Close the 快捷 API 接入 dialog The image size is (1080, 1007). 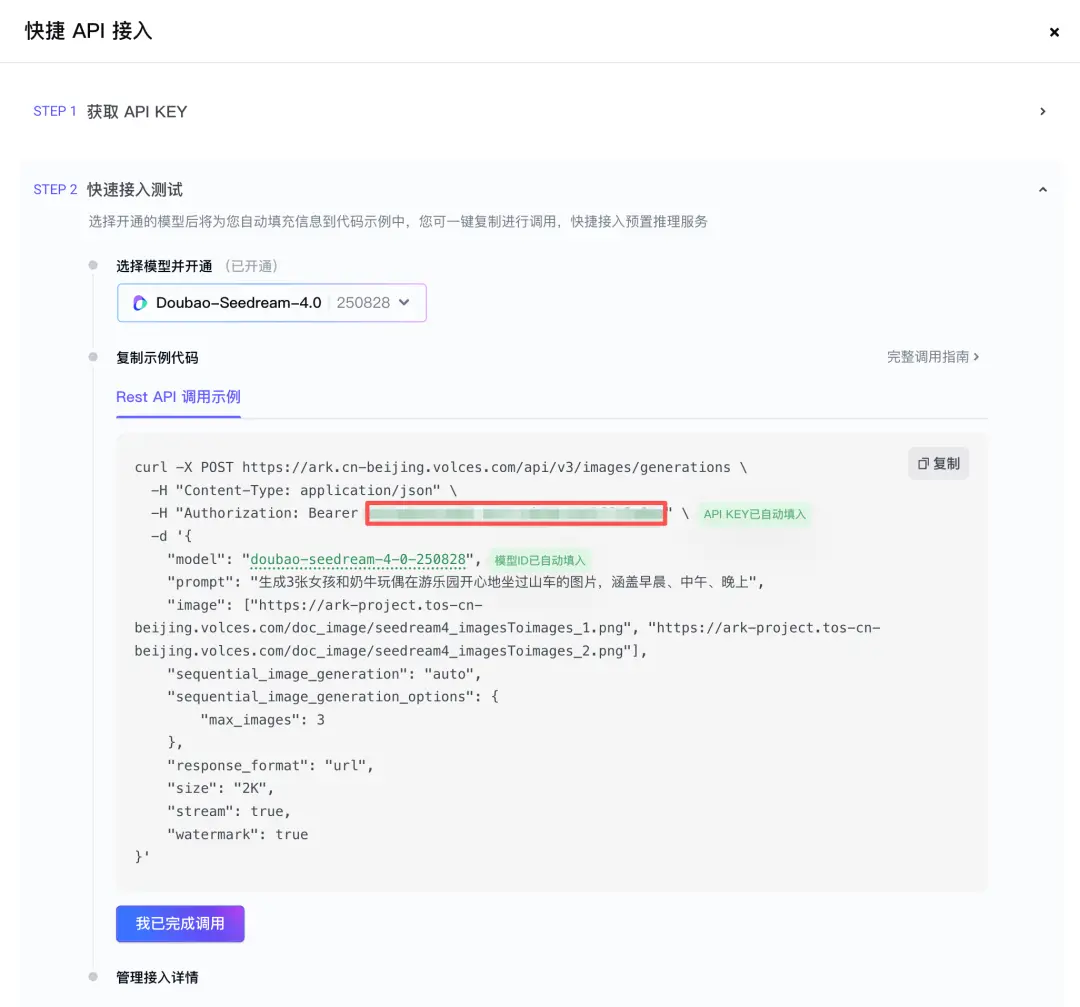click(x=1054, y=32)
